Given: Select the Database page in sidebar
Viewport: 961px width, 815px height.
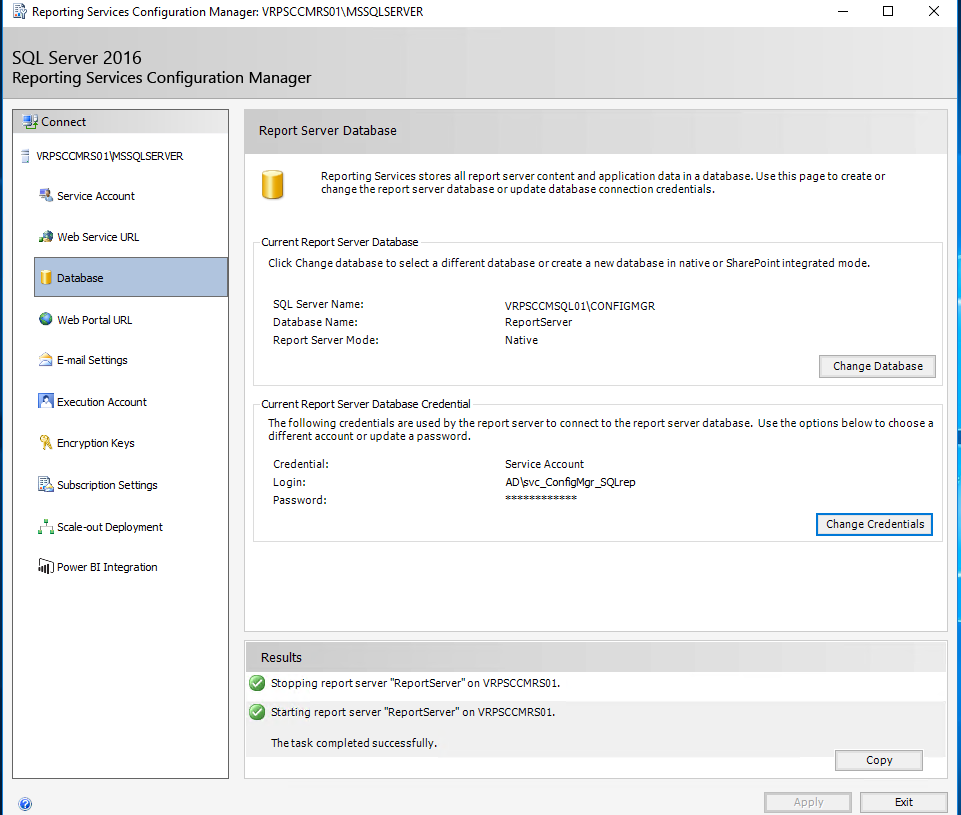Looking at the screenshot, I should (x=131, y=277).
